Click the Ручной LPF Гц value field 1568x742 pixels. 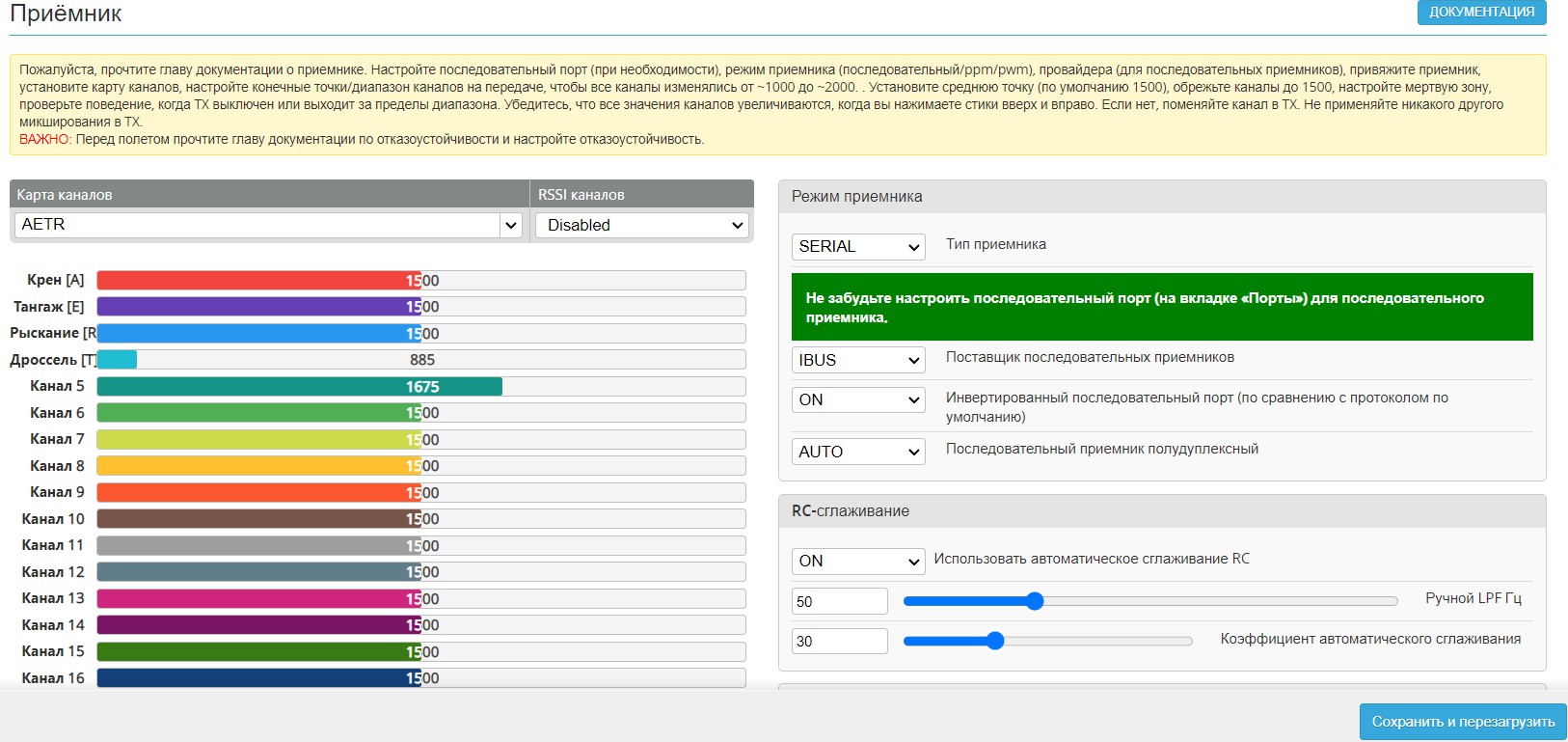tap(839, 602)
